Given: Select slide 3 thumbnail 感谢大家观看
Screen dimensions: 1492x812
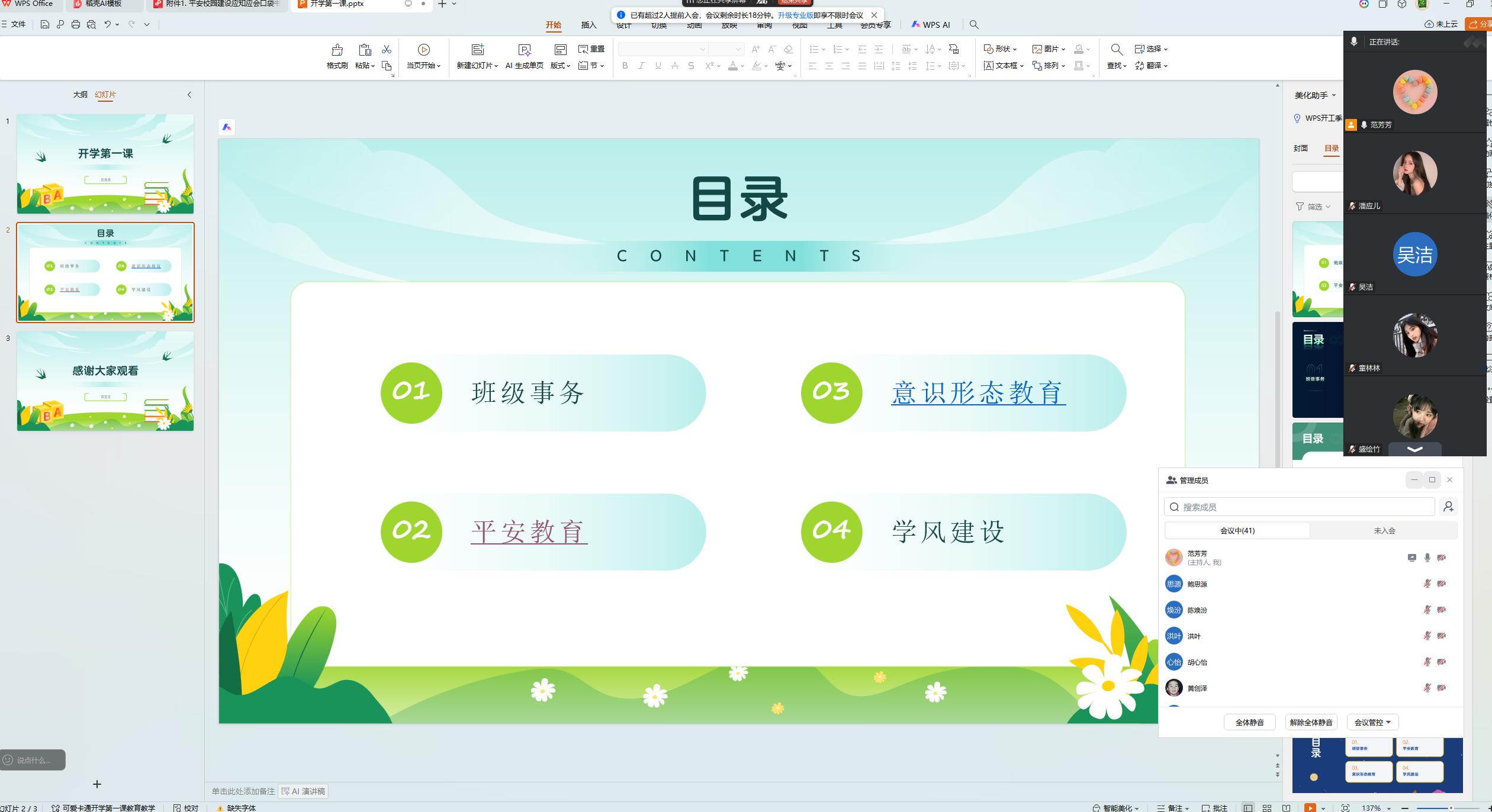Looking at the screenshot, I should tap(105, 381).
